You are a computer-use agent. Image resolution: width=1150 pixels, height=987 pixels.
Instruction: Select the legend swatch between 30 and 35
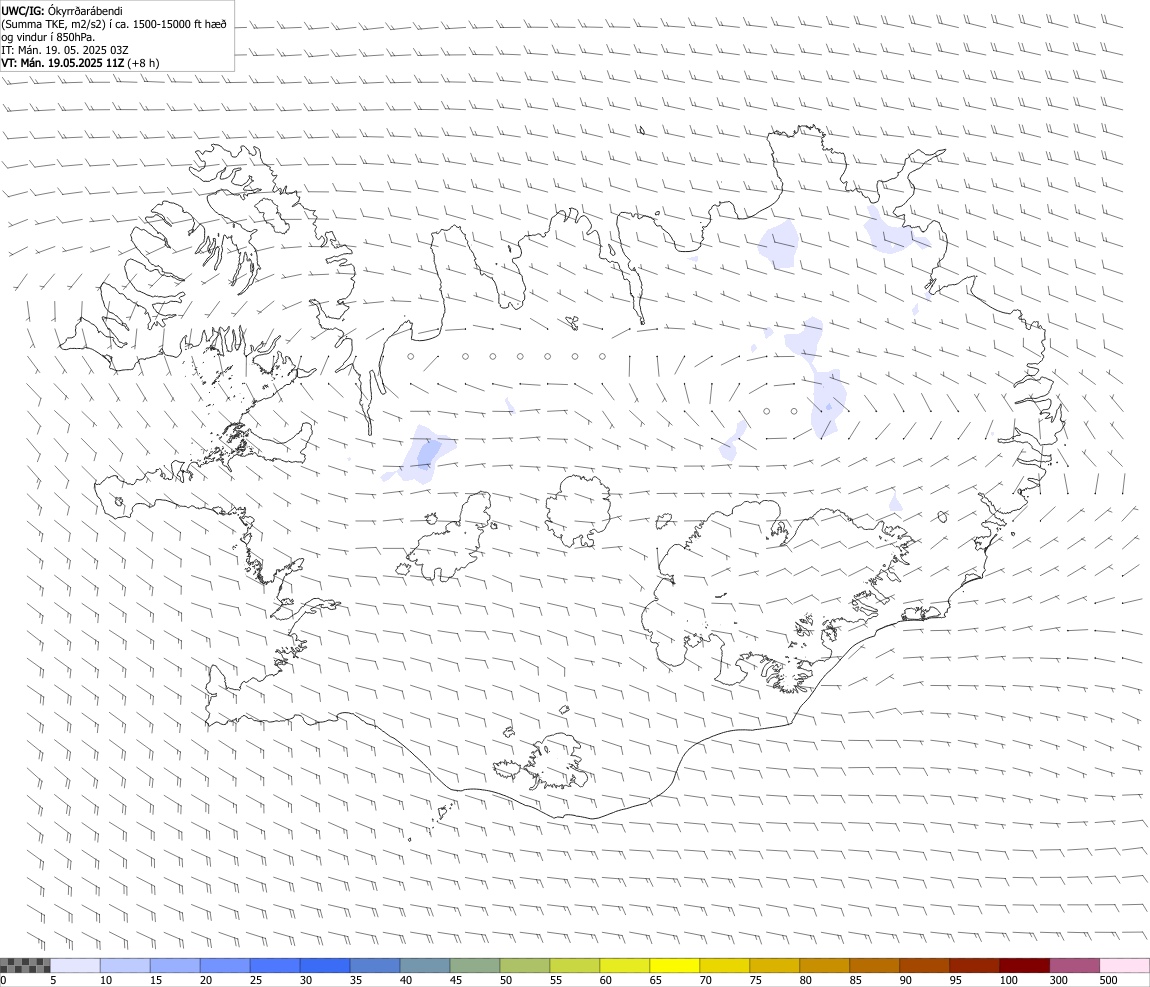coord(325,965)
